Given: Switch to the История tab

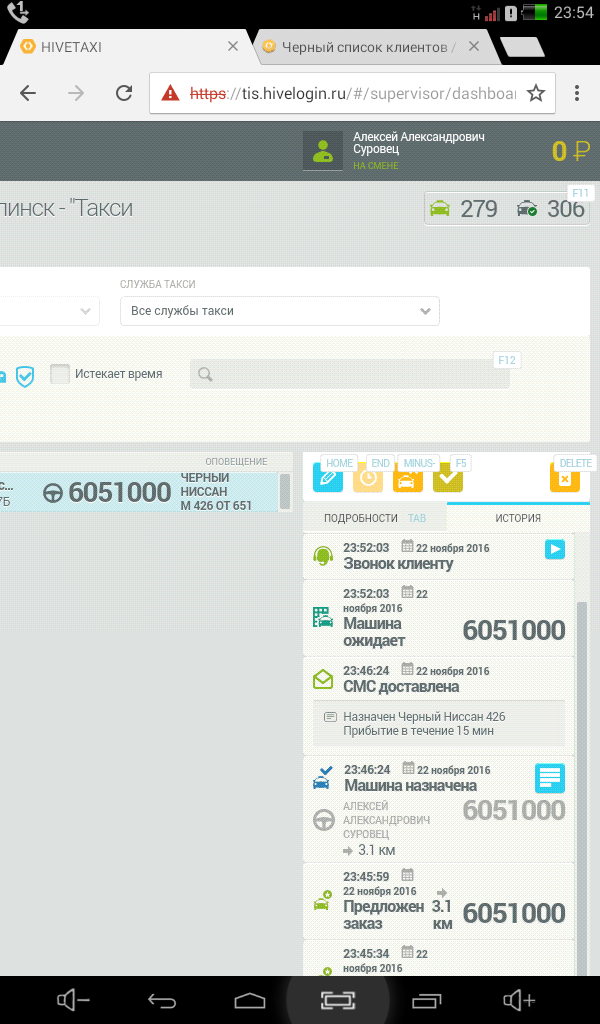Looking at the screenshot, I should tap(518, 518).
